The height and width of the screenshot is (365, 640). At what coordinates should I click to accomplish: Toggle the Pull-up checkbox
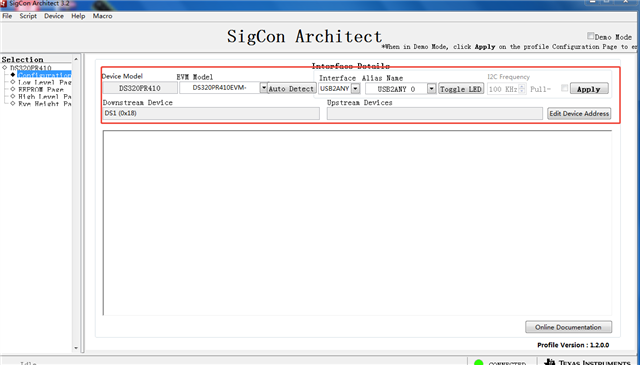pyautogui.click(x=564, y=88)
